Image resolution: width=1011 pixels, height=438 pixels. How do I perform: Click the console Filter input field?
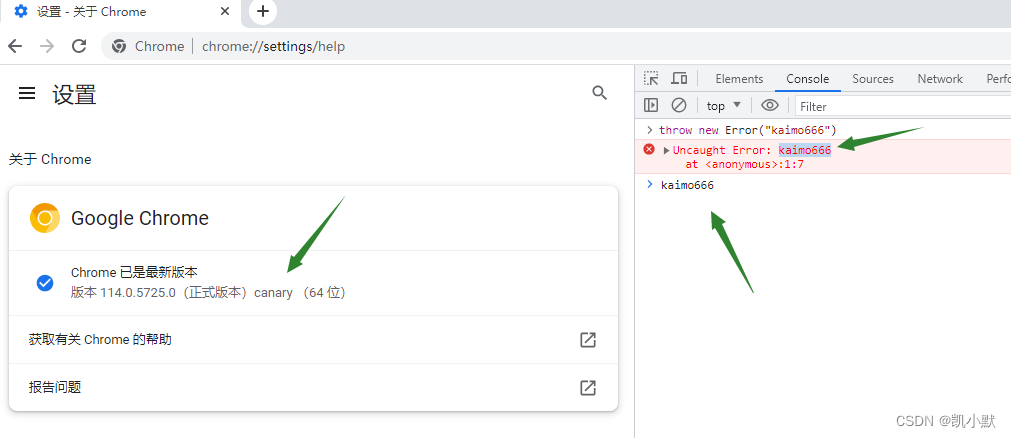(903, 106)
